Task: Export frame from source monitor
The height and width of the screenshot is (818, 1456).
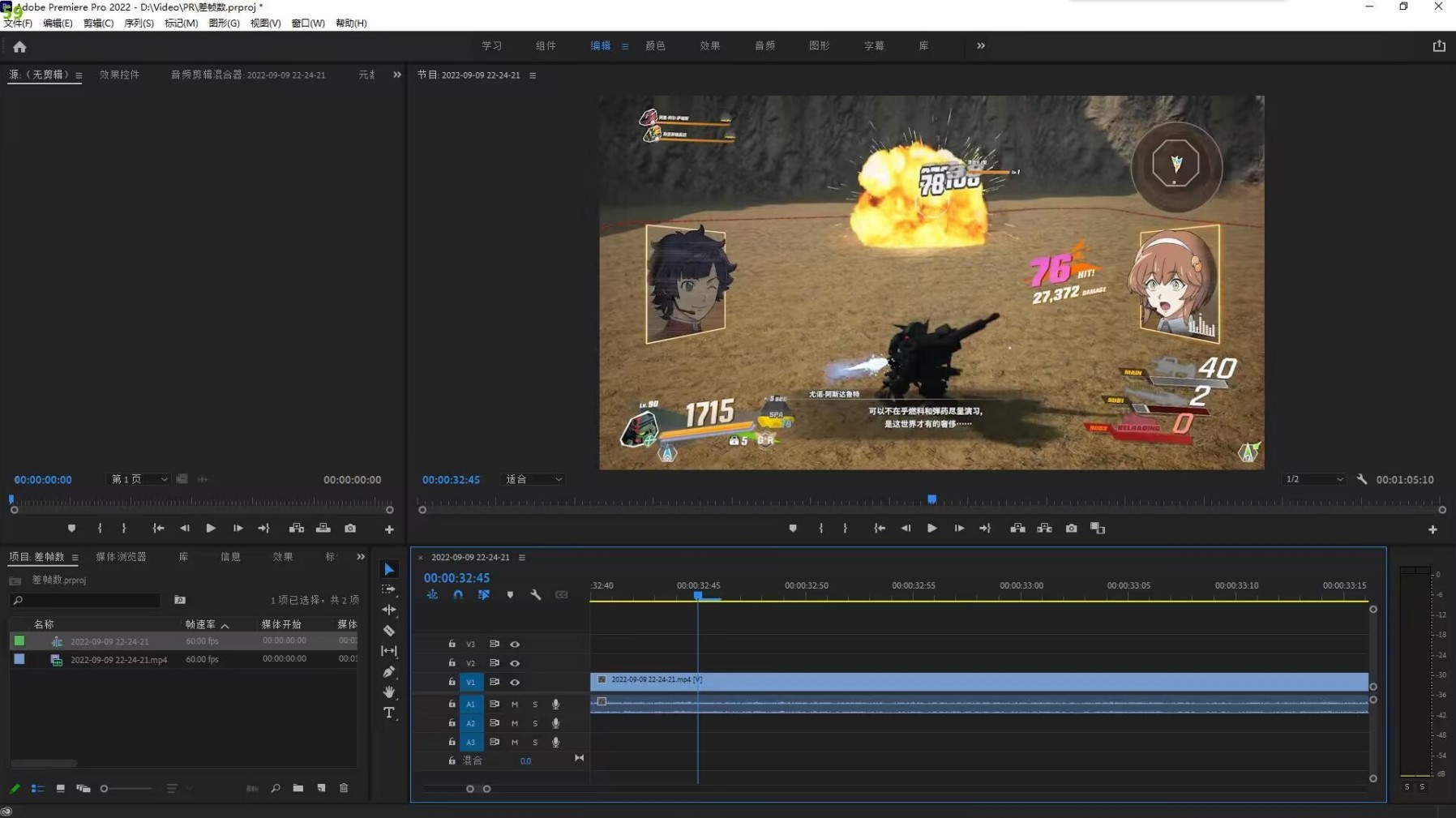Action: [x=350, y=528]
